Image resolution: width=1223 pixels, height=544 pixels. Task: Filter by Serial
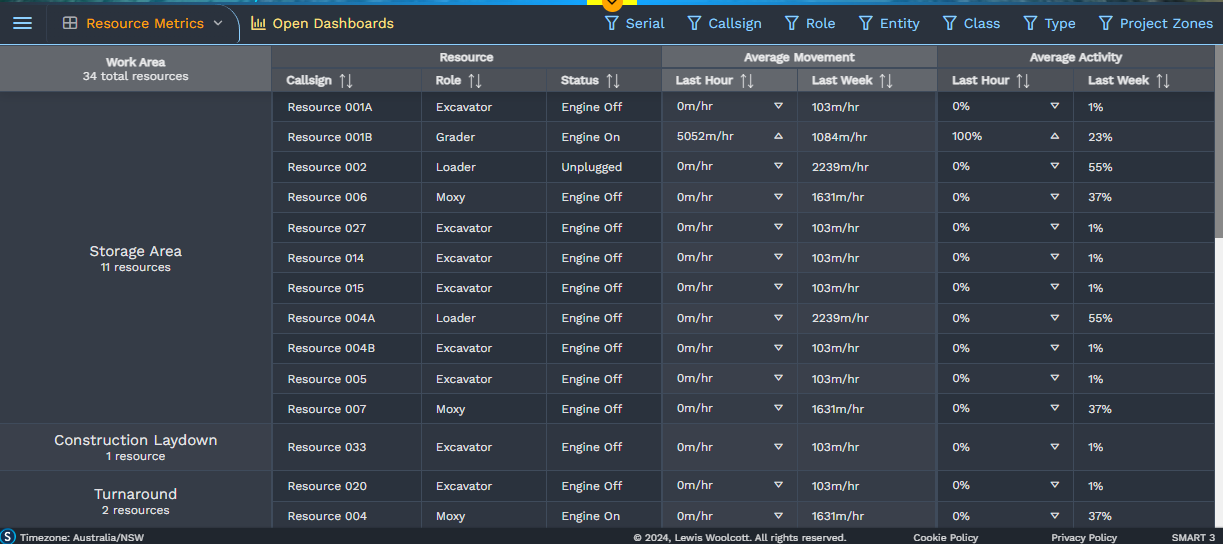pos(634,23)
